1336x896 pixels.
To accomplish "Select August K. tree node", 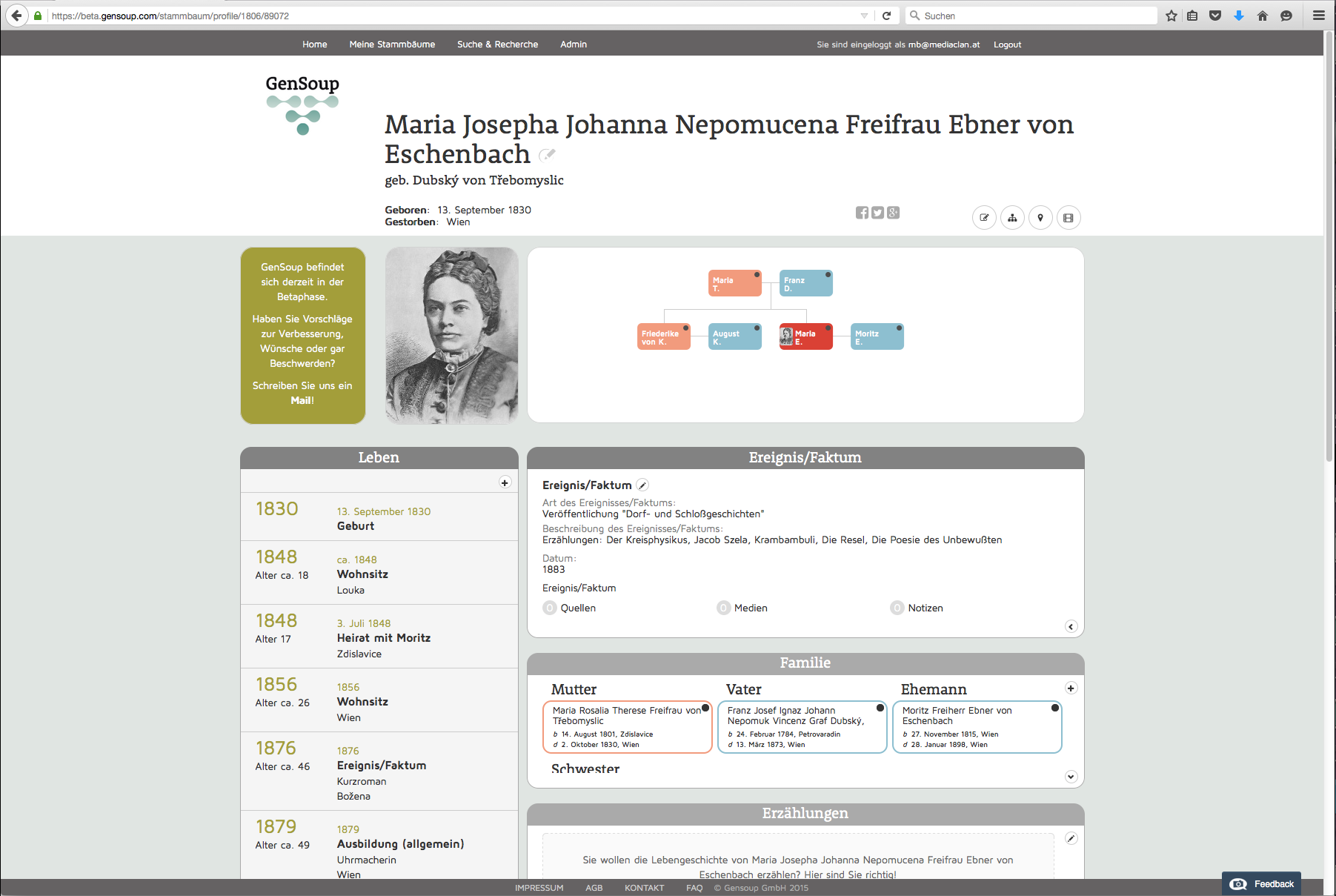I will click(734, 336).
